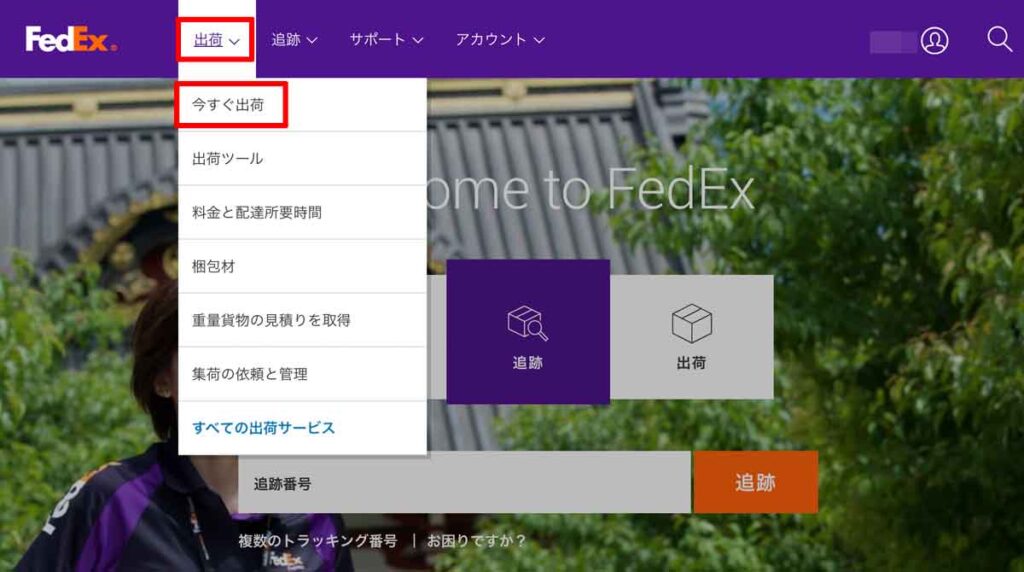This screenshot has height=572, width=1024.
Task: Open 料金と配達所要時間 menu entry
Action: [x=302, y=212]
